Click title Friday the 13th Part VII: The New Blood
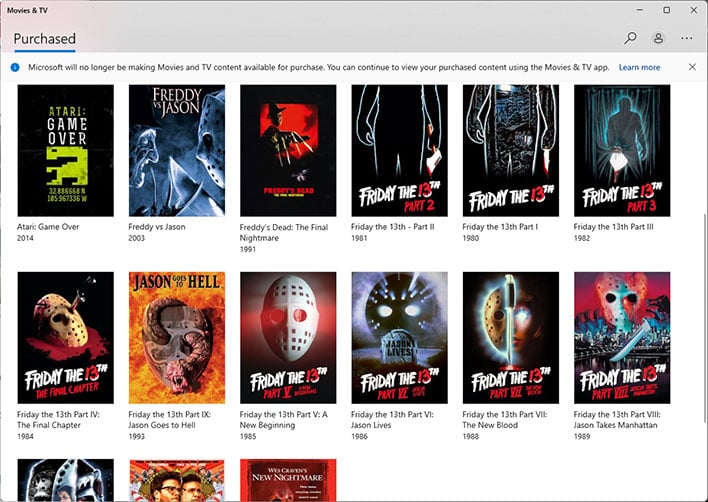 504,419
